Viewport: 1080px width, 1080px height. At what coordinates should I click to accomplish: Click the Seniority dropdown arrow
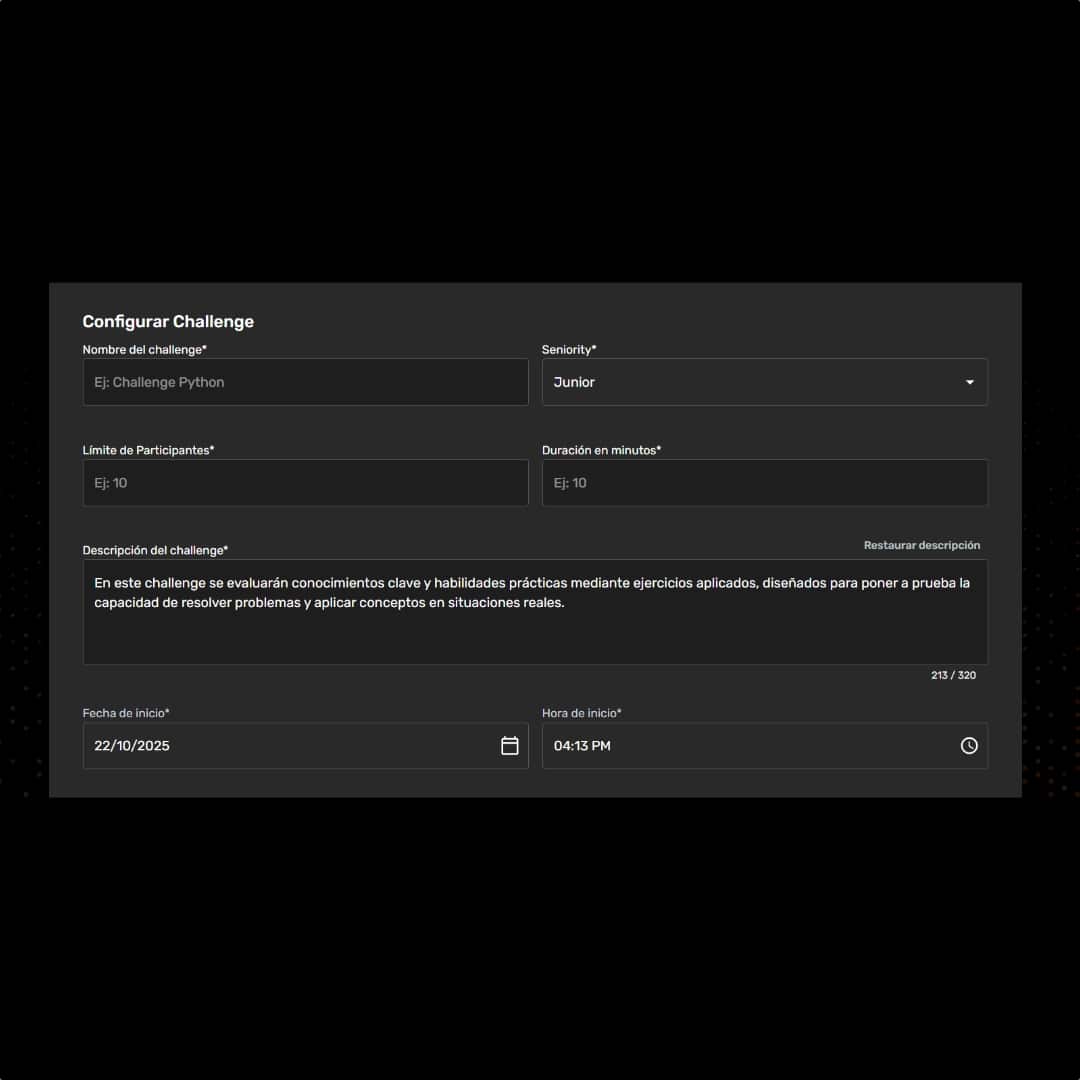pos(969,383)
